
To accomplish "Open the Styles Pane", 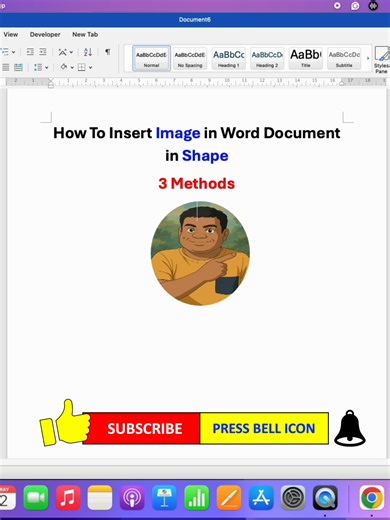I will [382, 60].
